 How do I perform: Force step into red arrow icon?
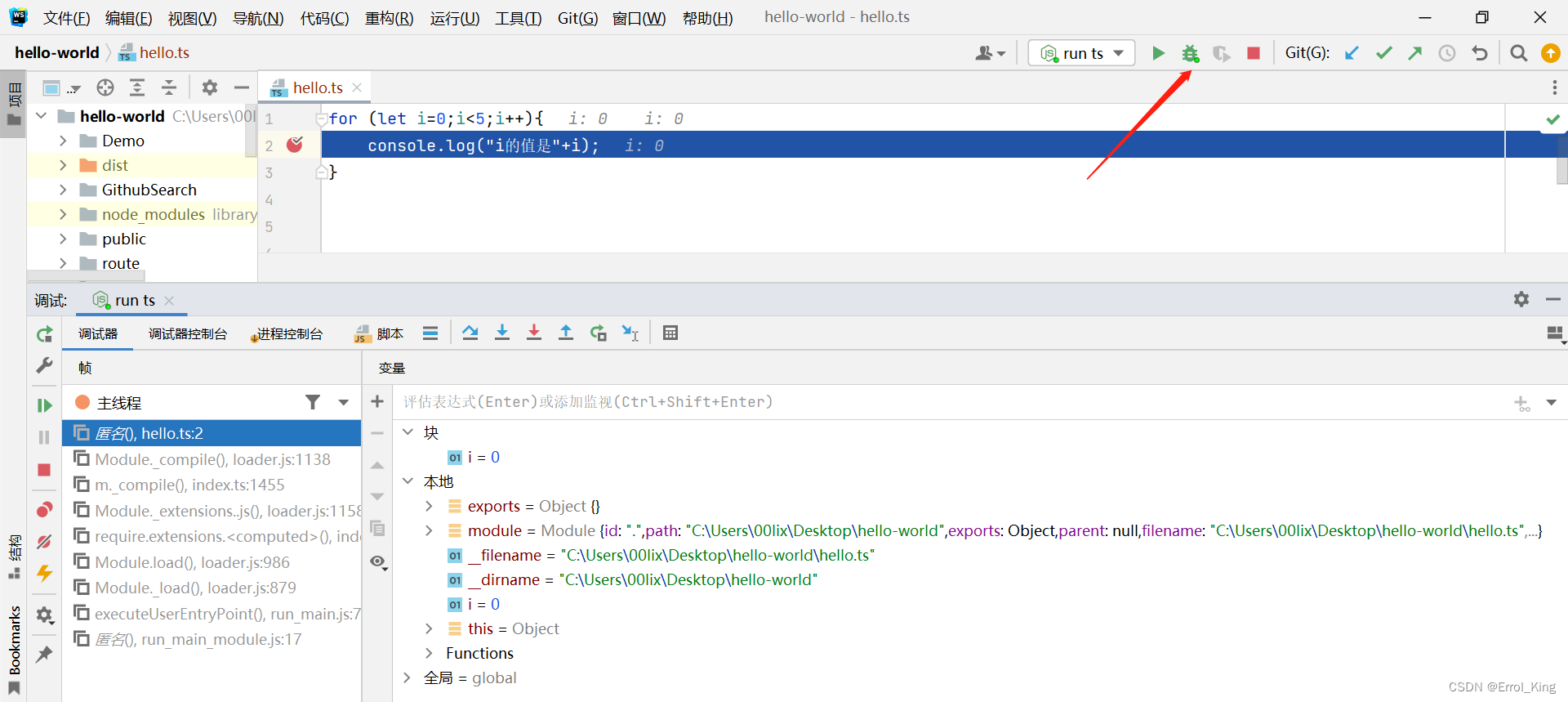[x=534, y=333]
